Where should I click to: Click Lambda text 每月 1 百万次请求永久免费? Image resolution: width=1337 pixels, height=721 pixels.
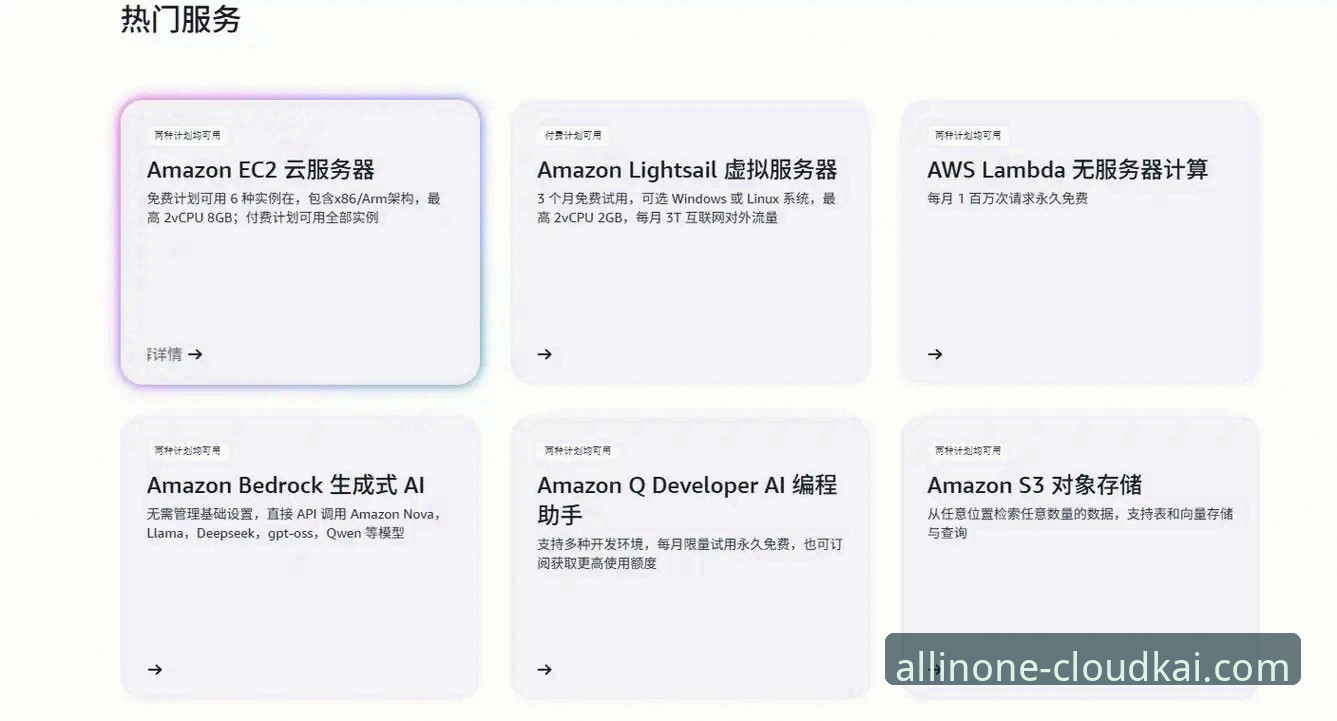coord(1008,199)
